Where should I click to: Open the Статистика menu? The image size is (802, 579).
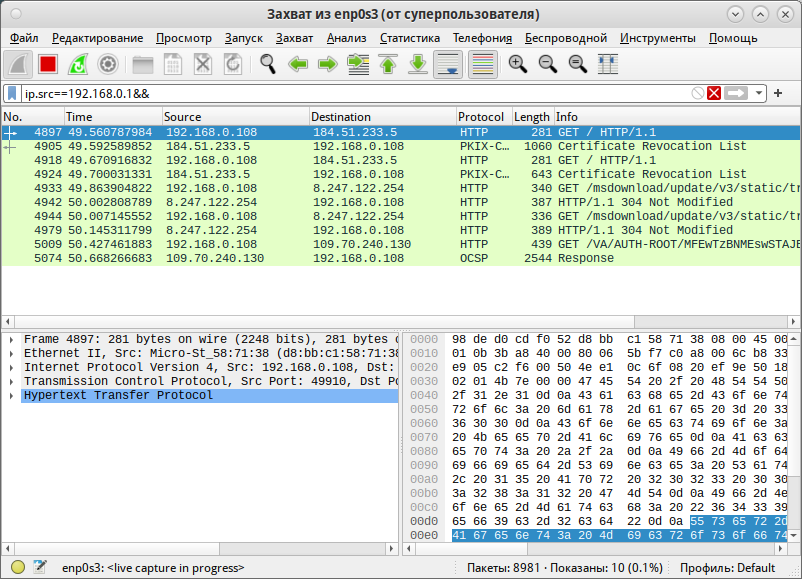pyautogui.click(x=410, y=38)
